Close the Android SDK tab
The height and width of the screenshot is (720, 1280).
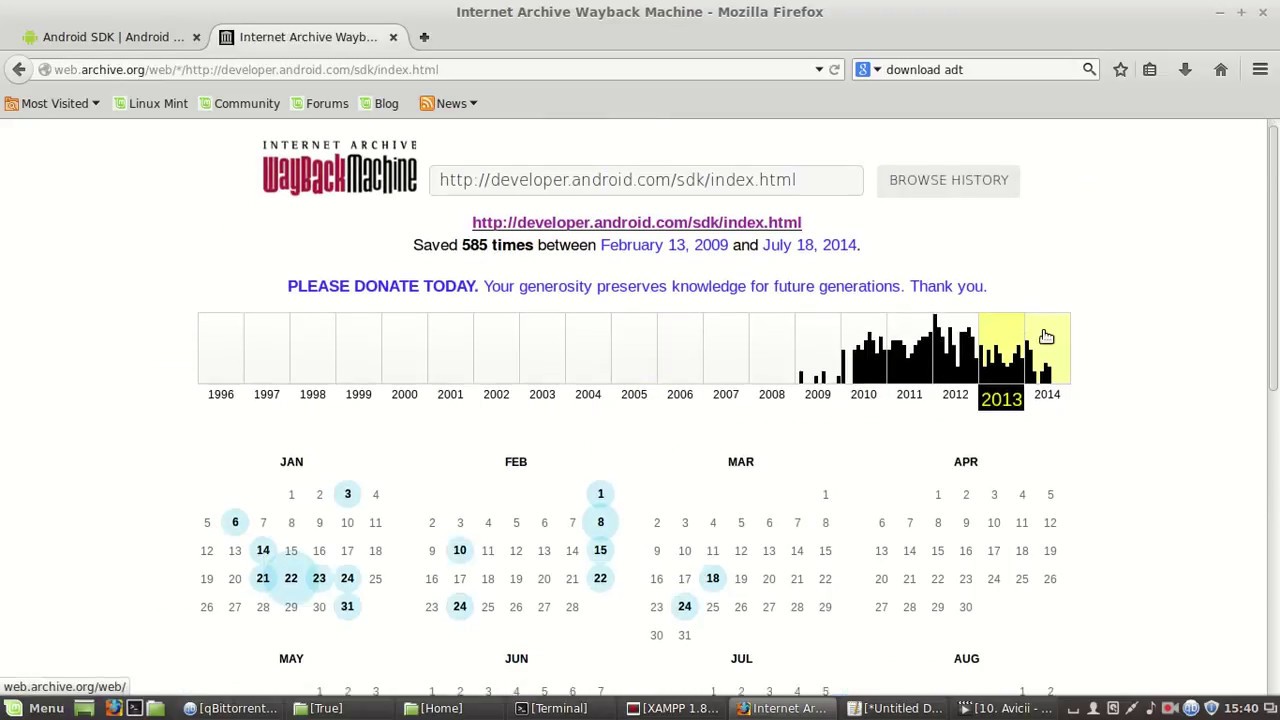tap(196, 37)
